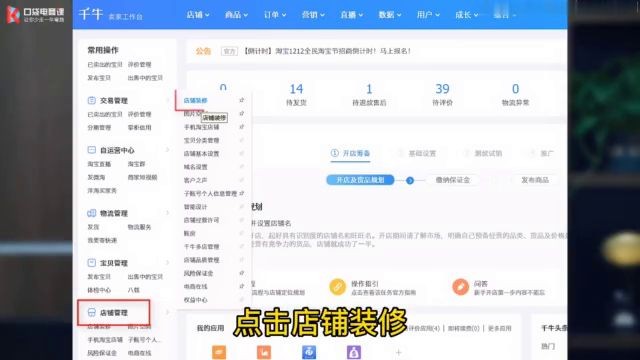Select 店铺经营许可 in the flyout menu
The image size is (640, 360).
pyautogui.click(x=202, y=220)
